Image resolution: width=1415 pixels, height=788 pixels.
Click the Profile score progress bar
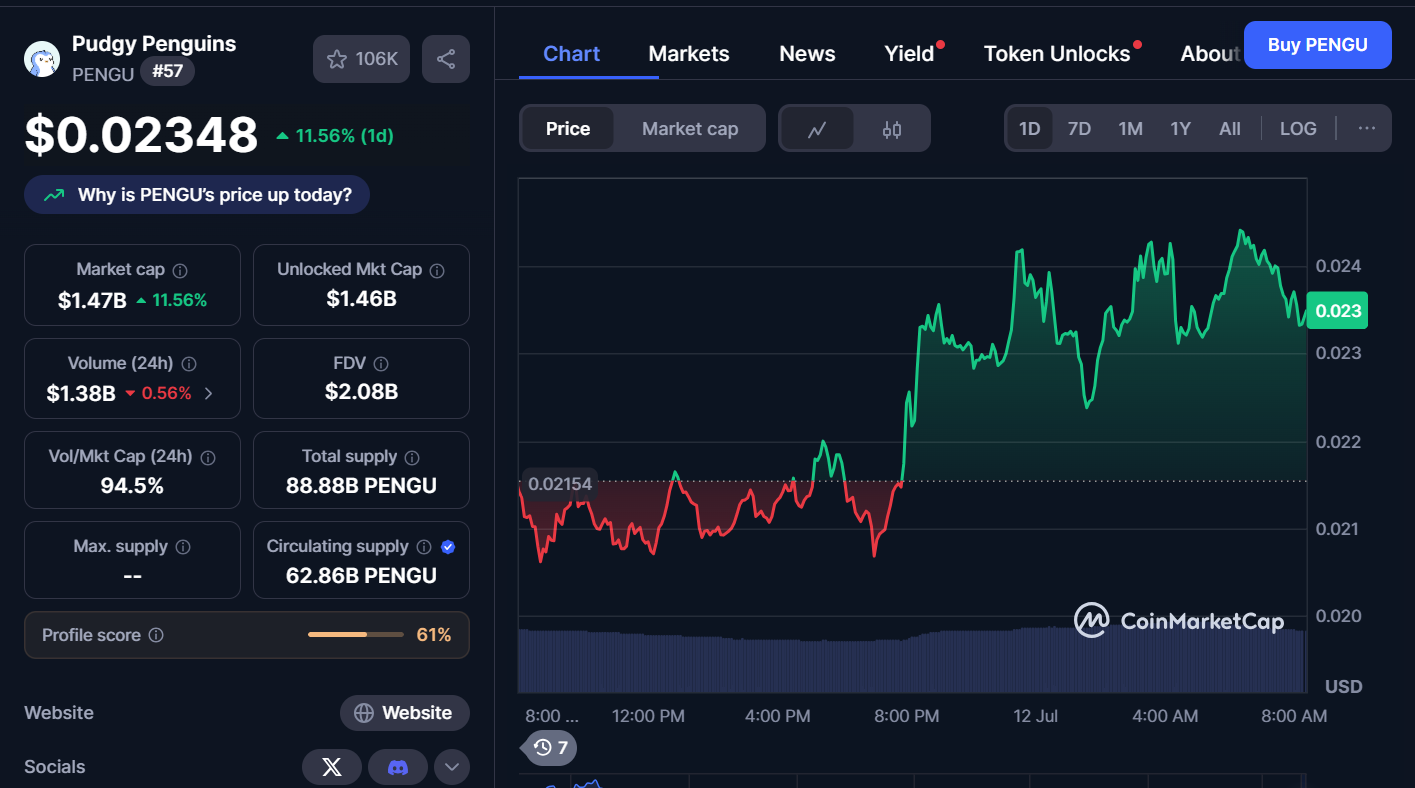[x=355, y=635]
